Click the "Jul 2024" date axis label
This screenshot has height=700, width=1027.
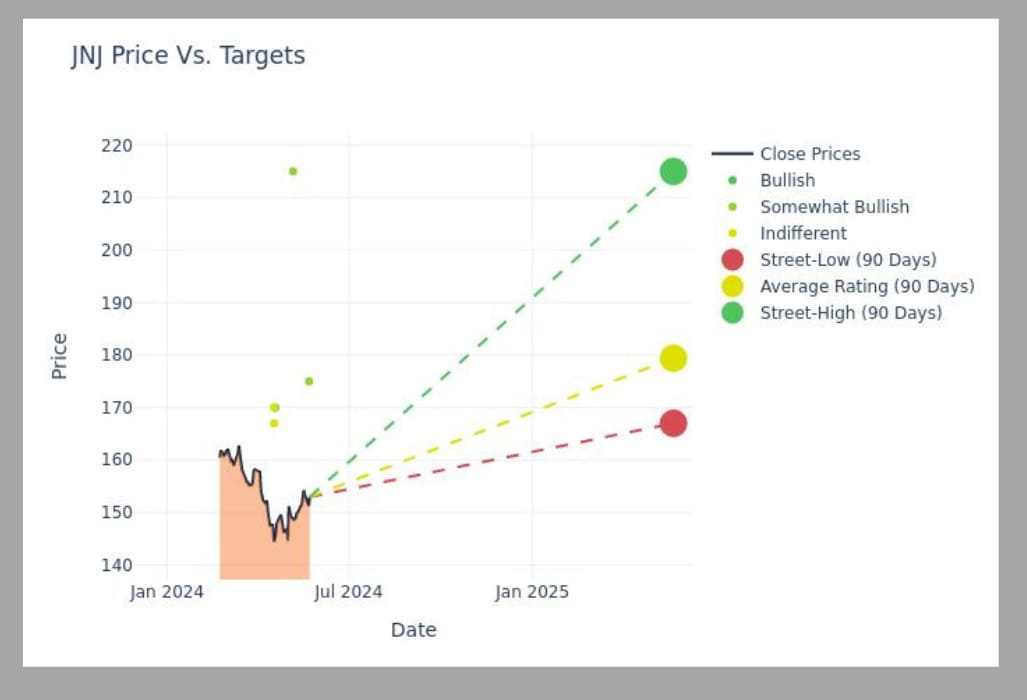pos(348,592)
